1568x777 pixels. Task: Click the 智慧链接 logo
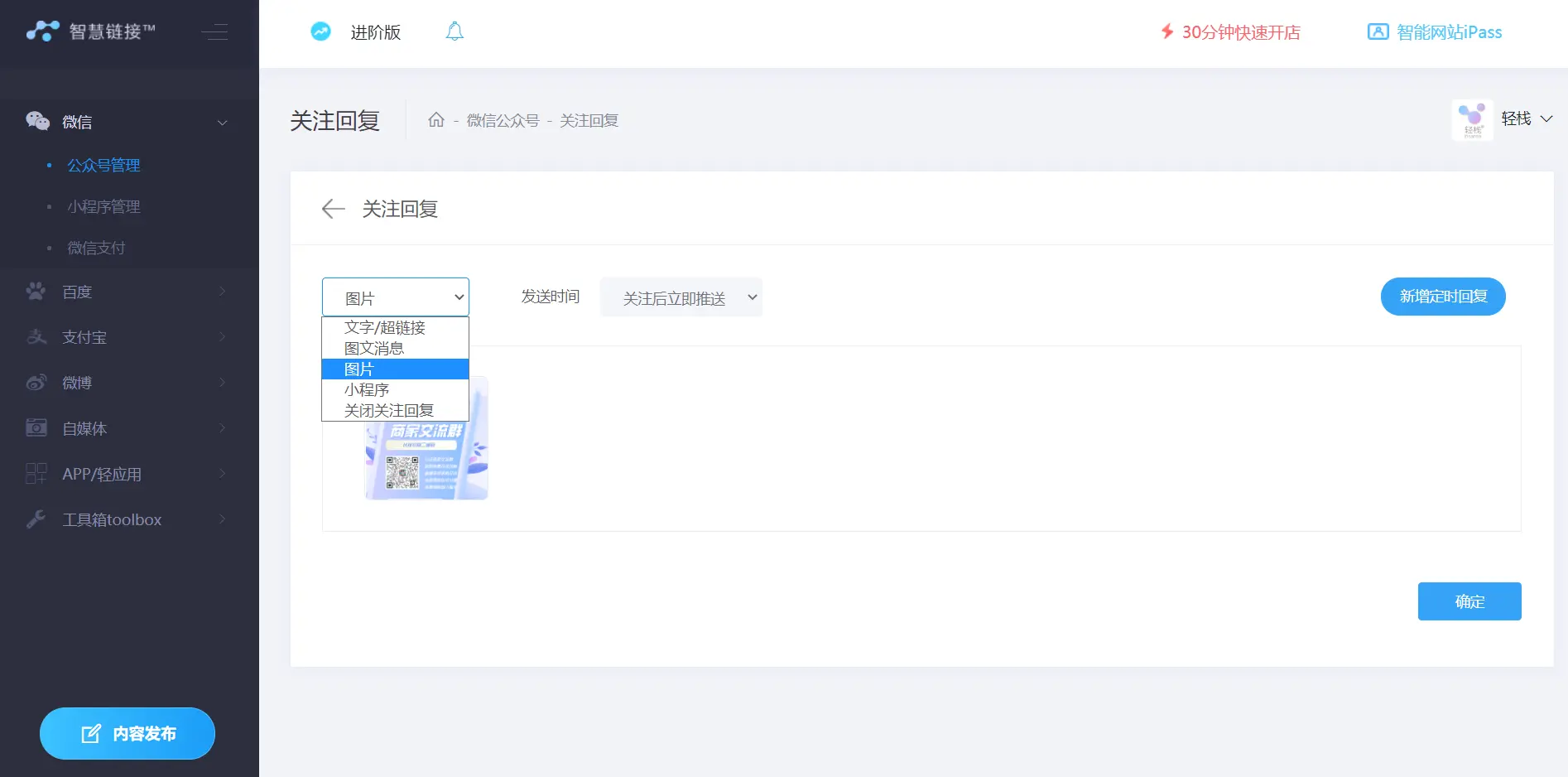pyautogui.click(x=90, y=31)
